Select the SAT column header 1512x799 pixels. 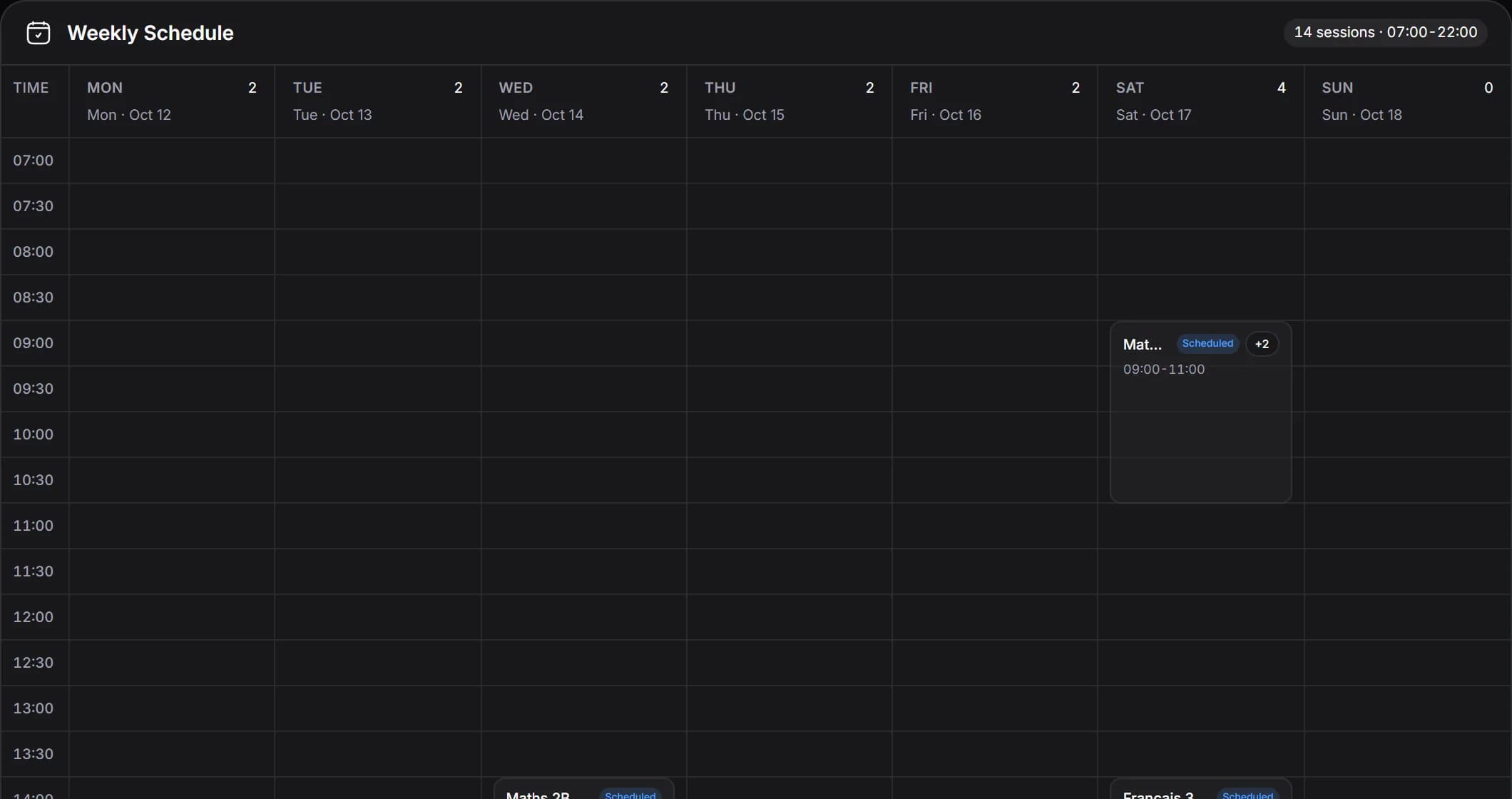pyautogui.click(x=1201, y=101)
